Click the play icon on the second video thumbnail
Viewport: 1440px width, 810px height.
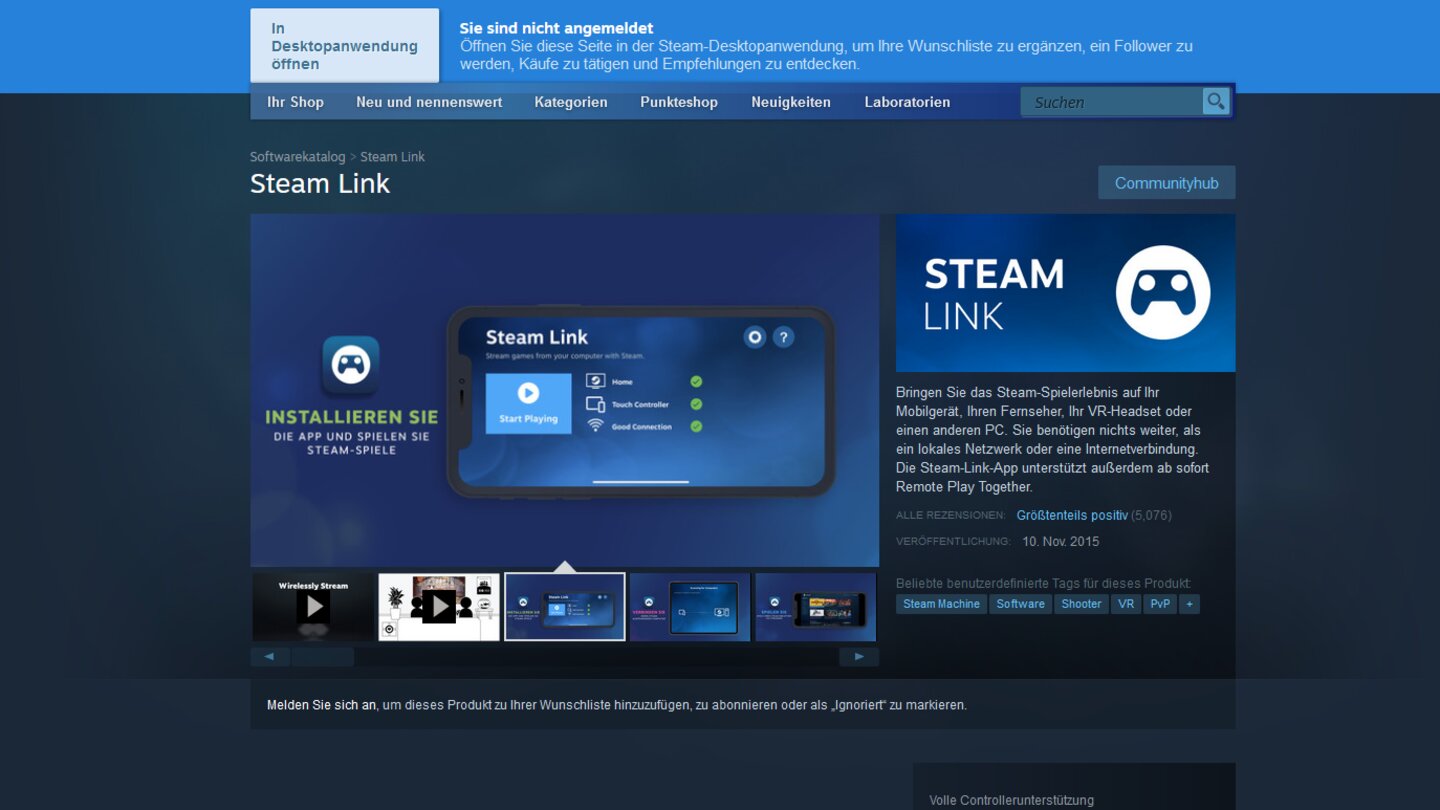pos(438,605)
